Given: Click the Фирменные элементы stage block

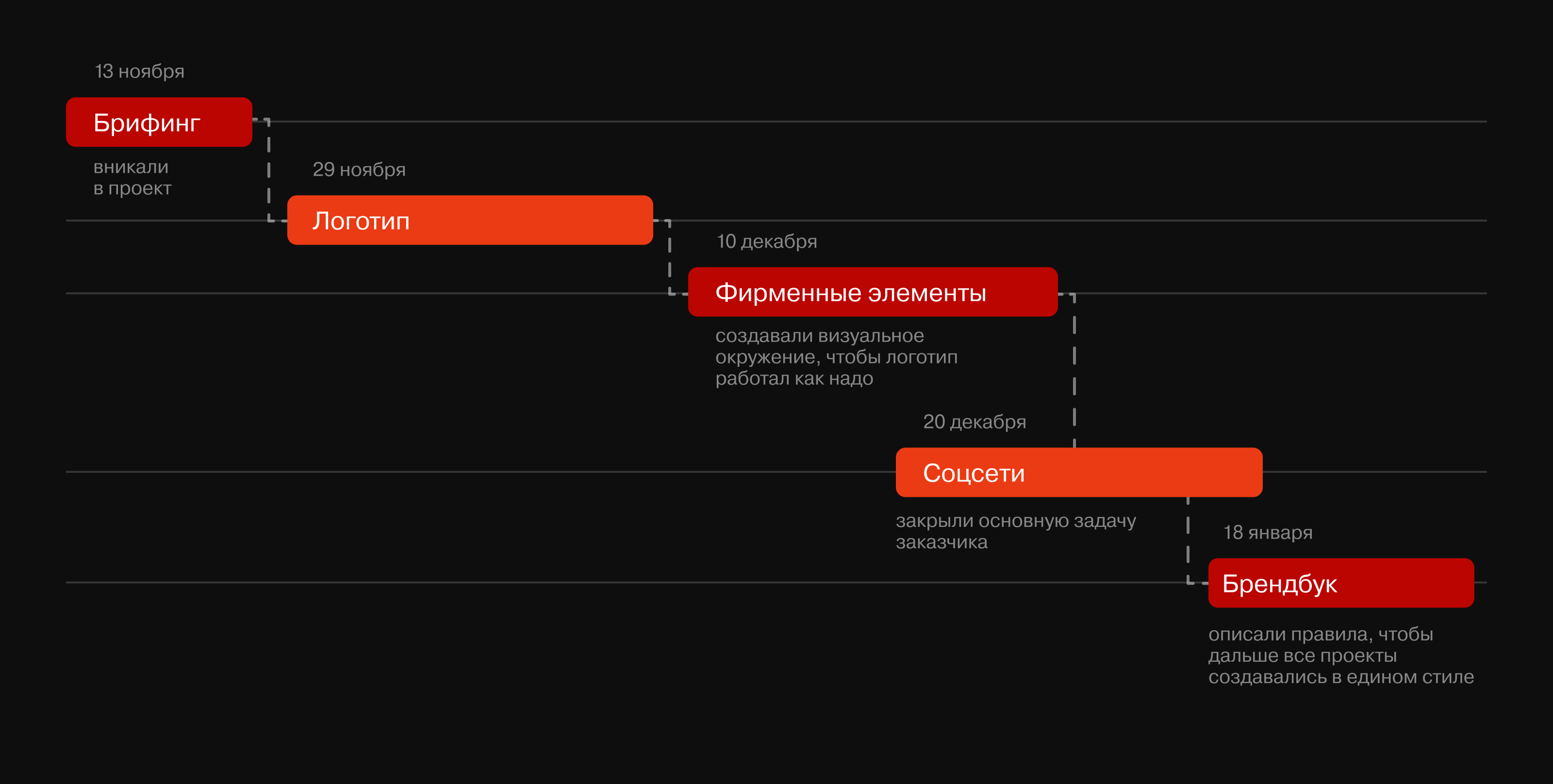Looking at the screenshot, I should (x=873, y=292).
